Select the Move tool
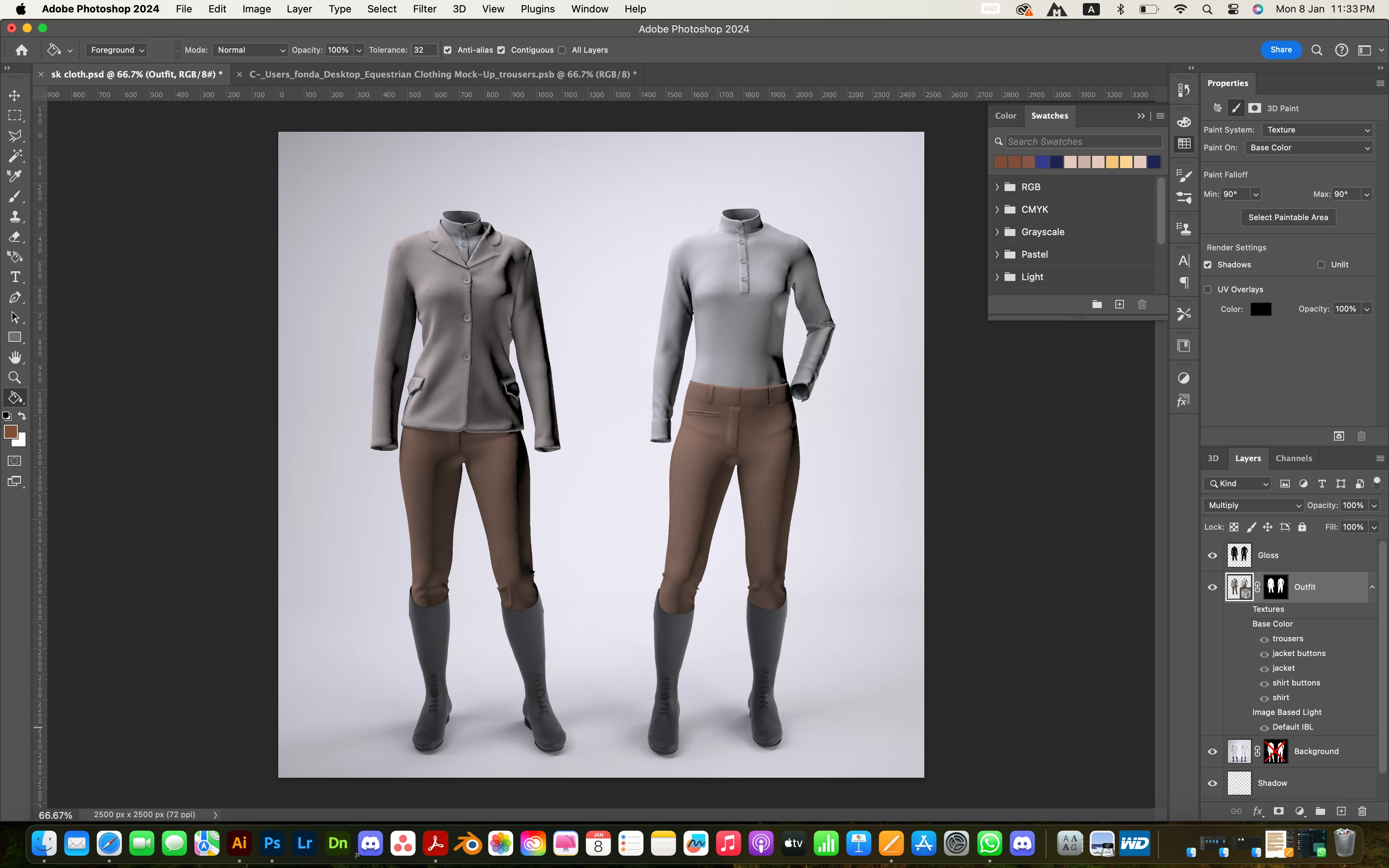This screenshot has width=1389, height=868. coord(15,95)
